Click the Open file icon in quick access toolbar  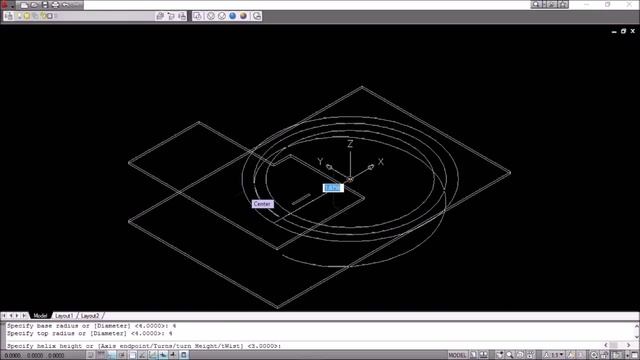[35, 5]
